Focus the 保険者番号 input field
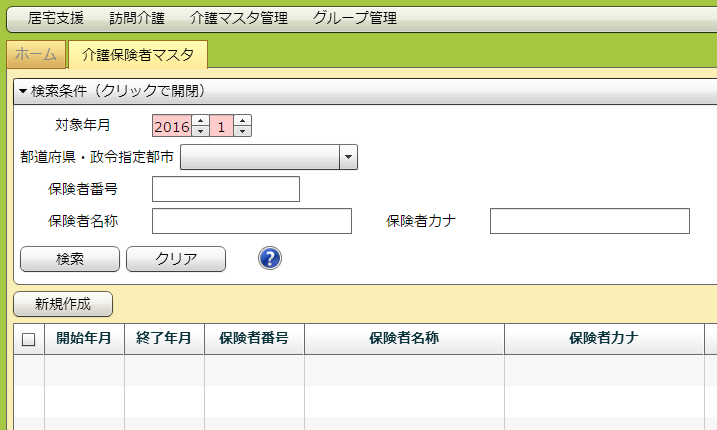The height and width of the screenshot is (430, 717). (x=226, y=189)
